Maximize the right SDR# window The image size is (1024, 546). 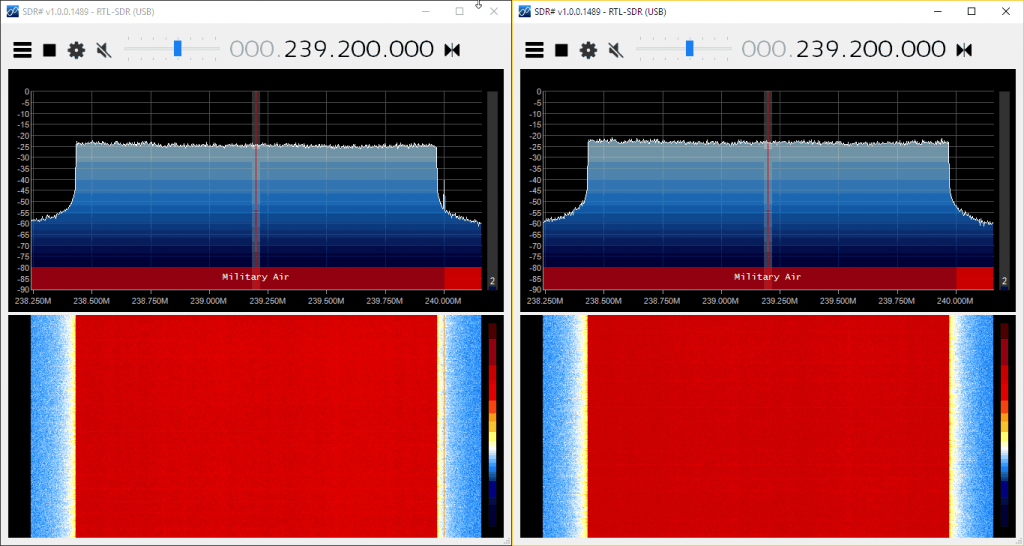(971, 11)
